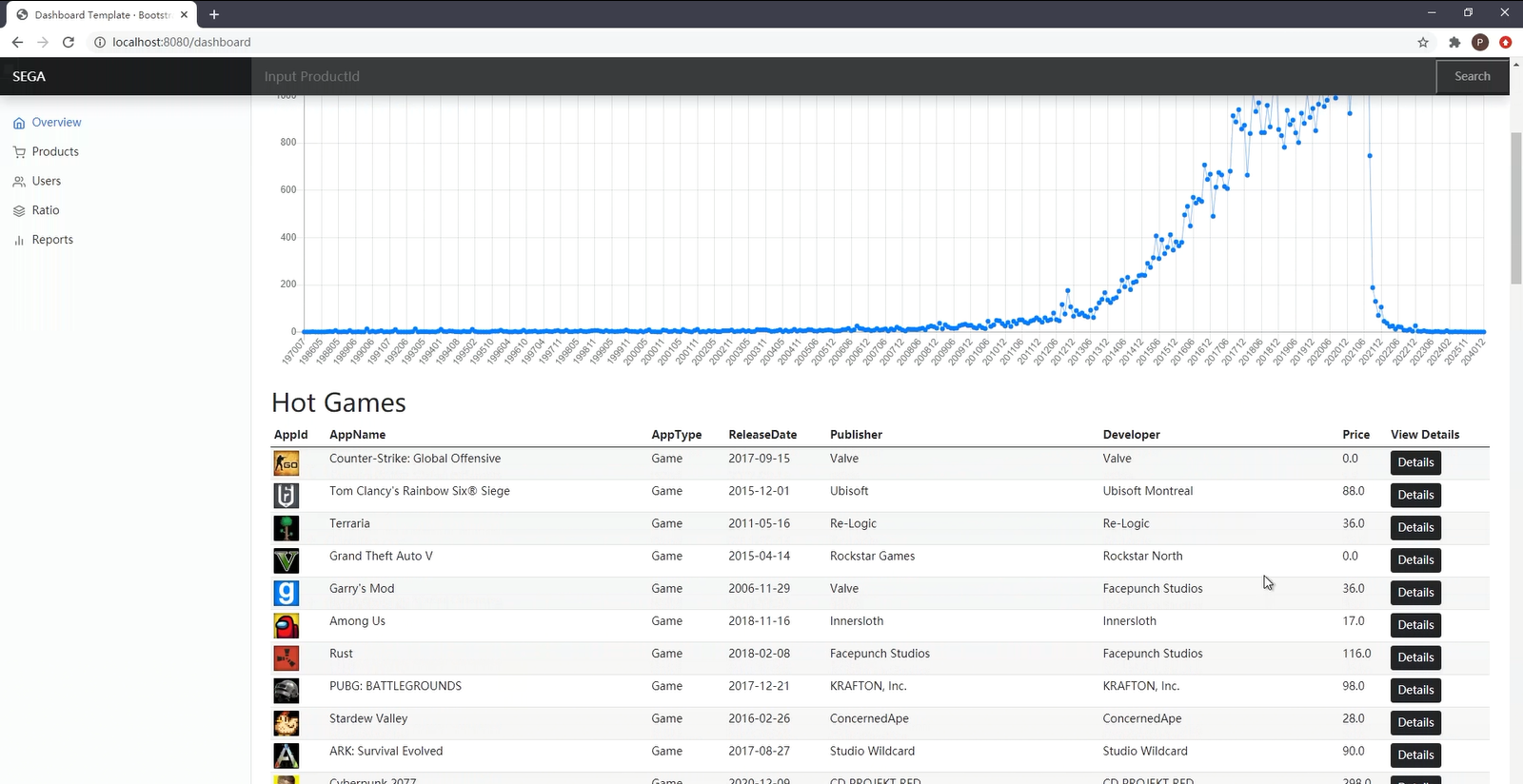Click the Among Us game icon
The image size is (1523, 784).
coord(287,625)
